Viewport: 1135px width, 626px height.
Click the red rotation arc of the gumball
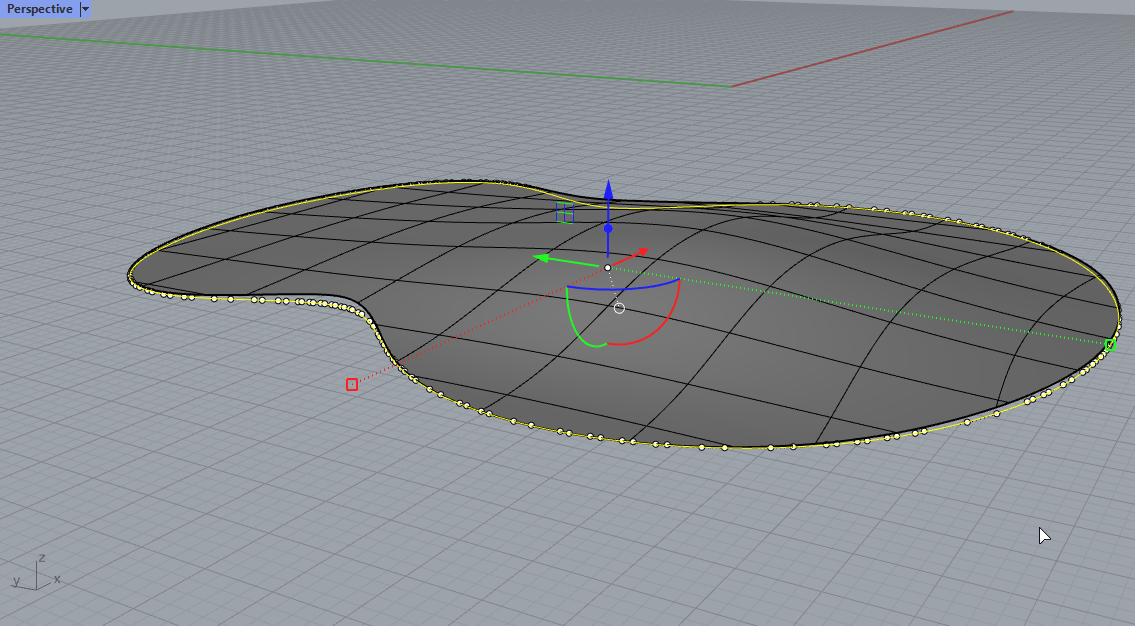(676, 308)
